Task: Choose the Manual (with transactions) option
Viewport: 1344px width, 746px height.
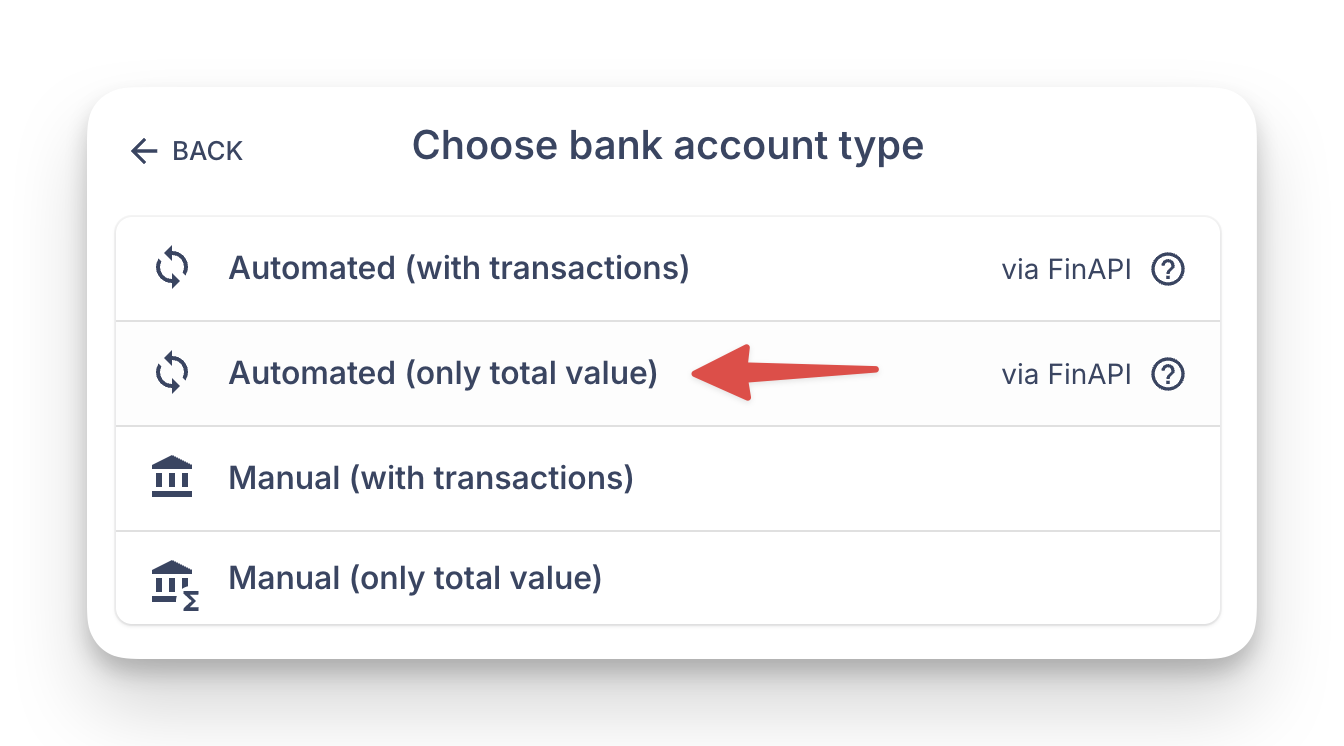Action: [431, 478]
